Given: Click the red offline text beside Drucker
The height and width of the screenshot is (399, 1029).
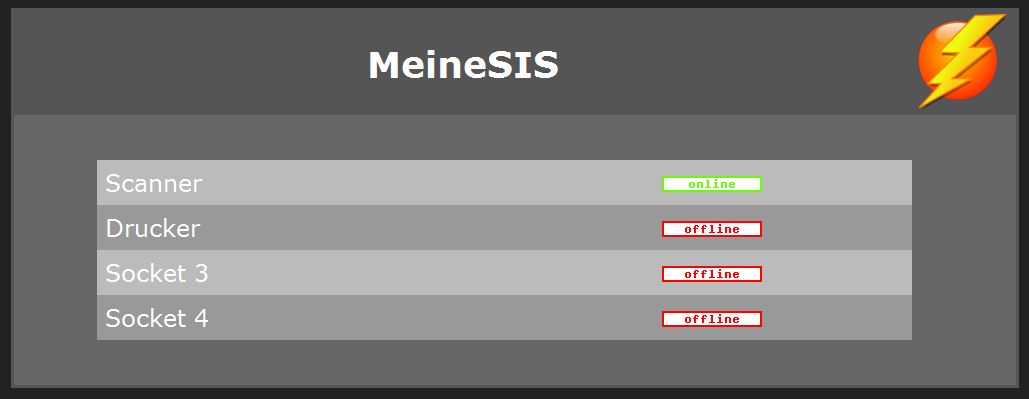Looking at the screenshot, I should (712, 229).
